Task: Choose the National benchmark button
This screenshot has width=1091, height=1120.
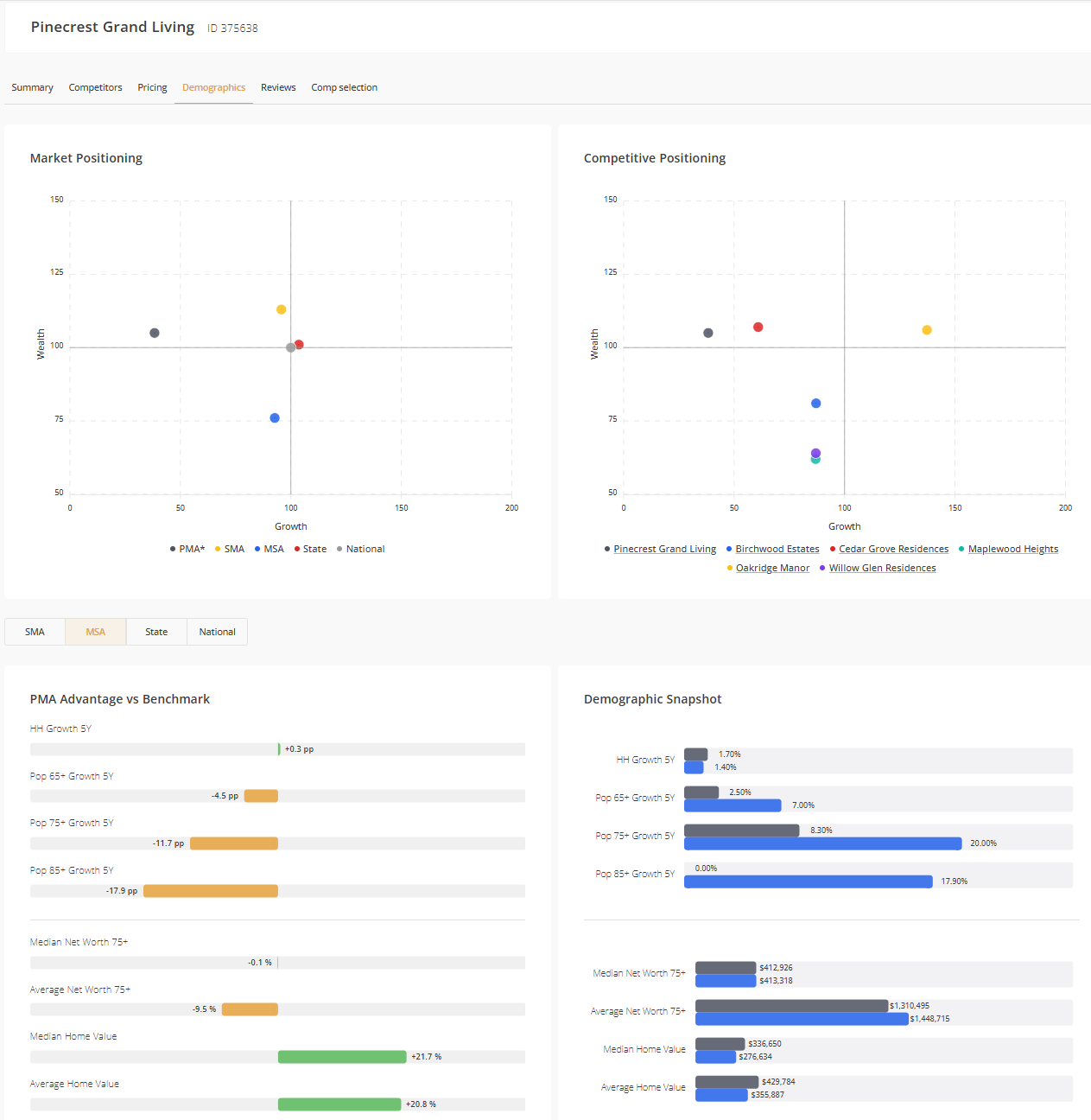Action: (x=217, y=632)
